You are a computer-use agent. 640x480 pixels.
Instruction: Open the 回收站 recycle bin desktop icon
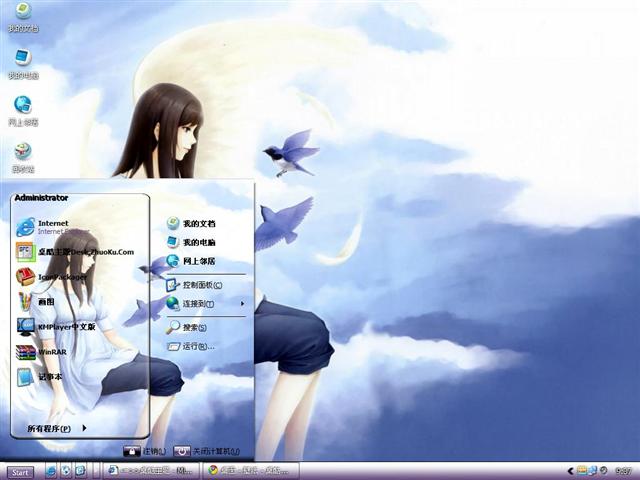tap(23, 158)
